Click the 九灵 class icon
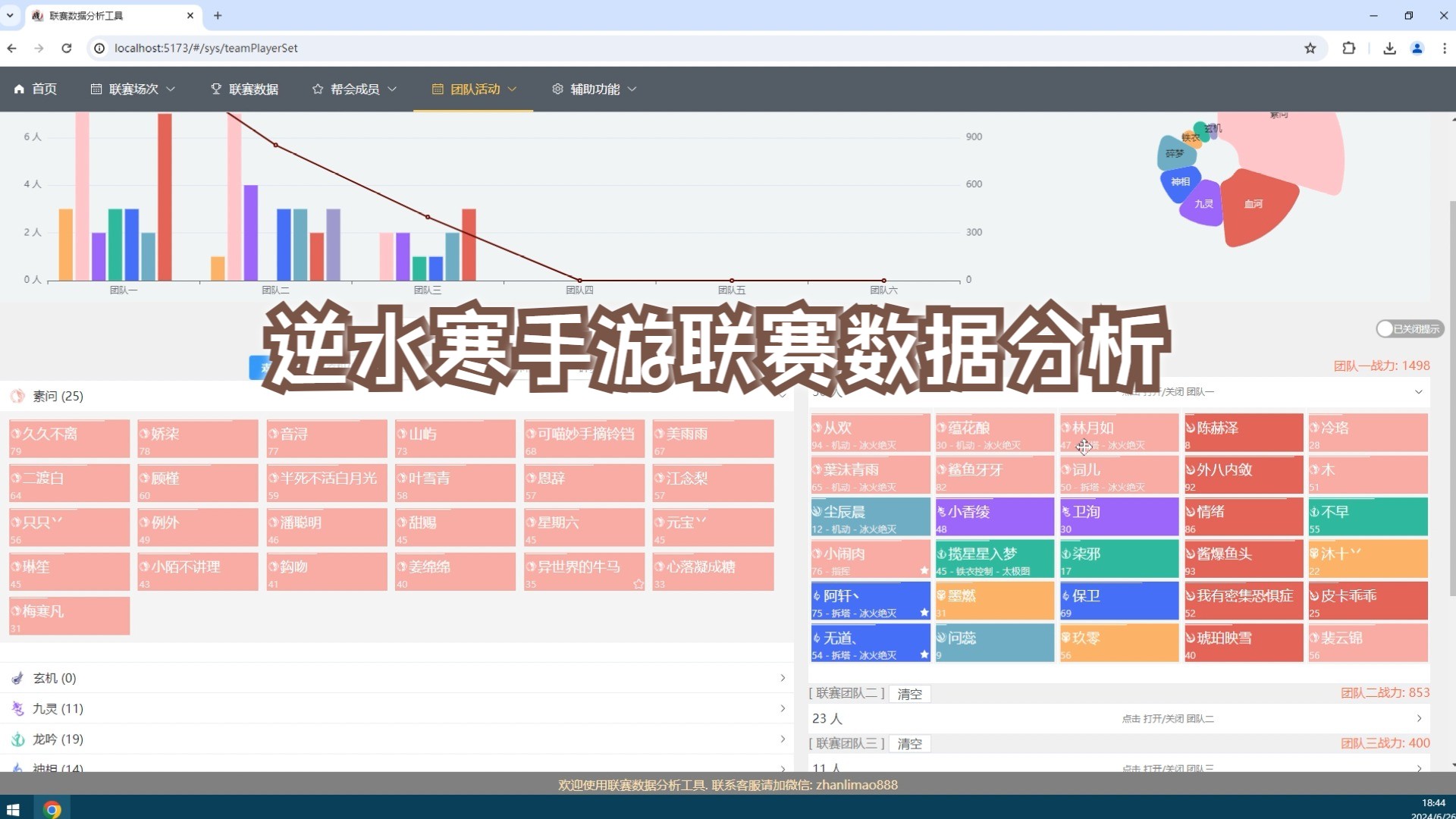The height and width of the screenshot is (819, 1456). click(x=17, y=708)
